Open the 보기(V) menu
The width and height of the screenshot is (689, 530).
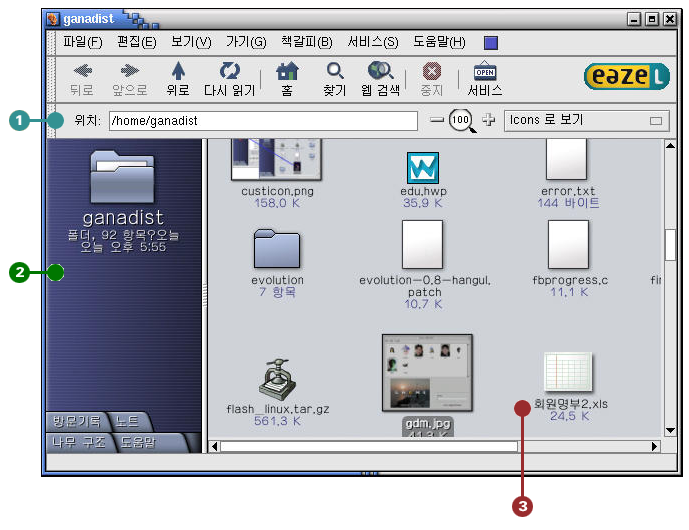191,42
